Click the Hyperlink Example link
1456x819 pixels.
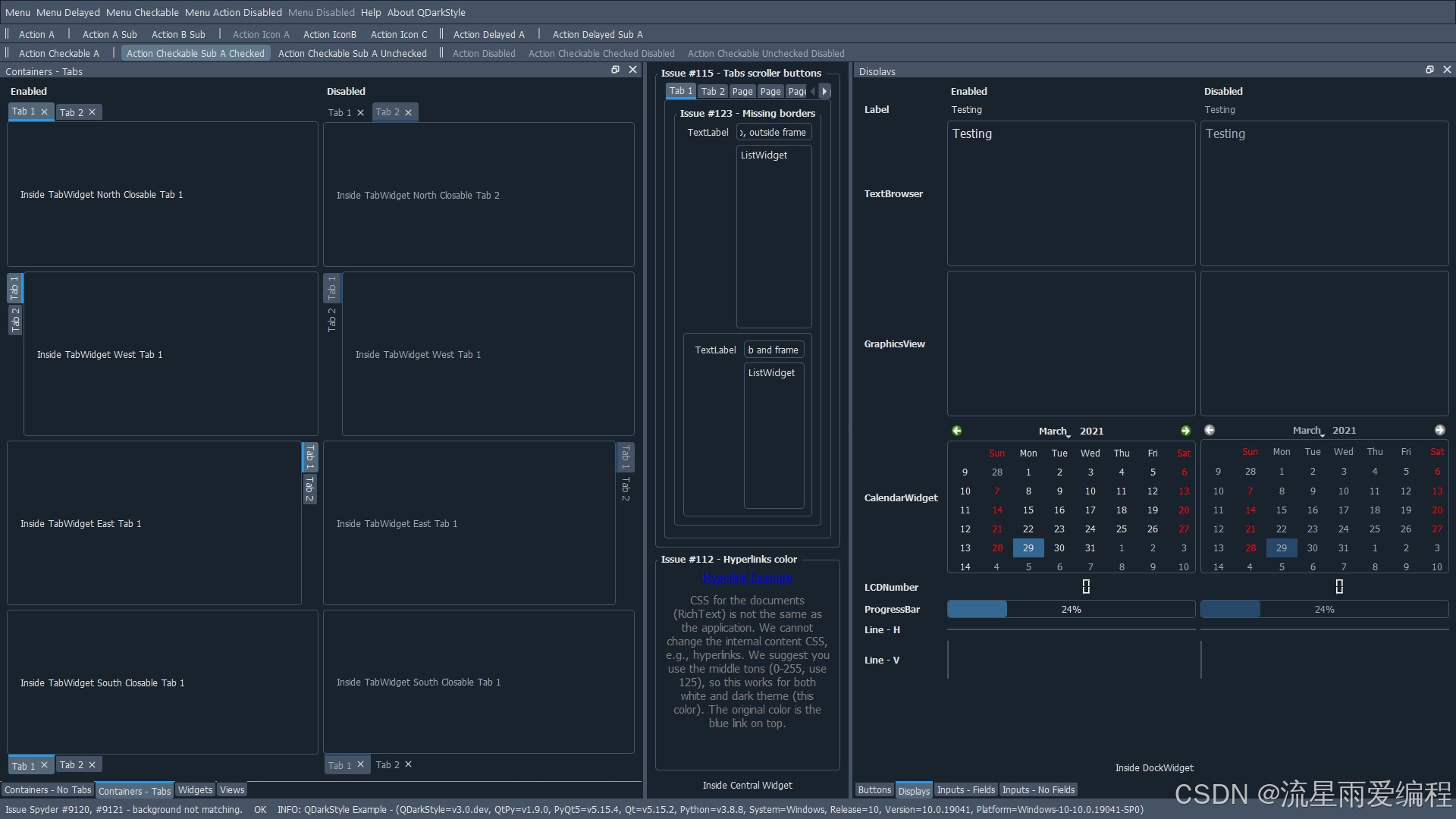pyautogui.click(x=746, y=579)
